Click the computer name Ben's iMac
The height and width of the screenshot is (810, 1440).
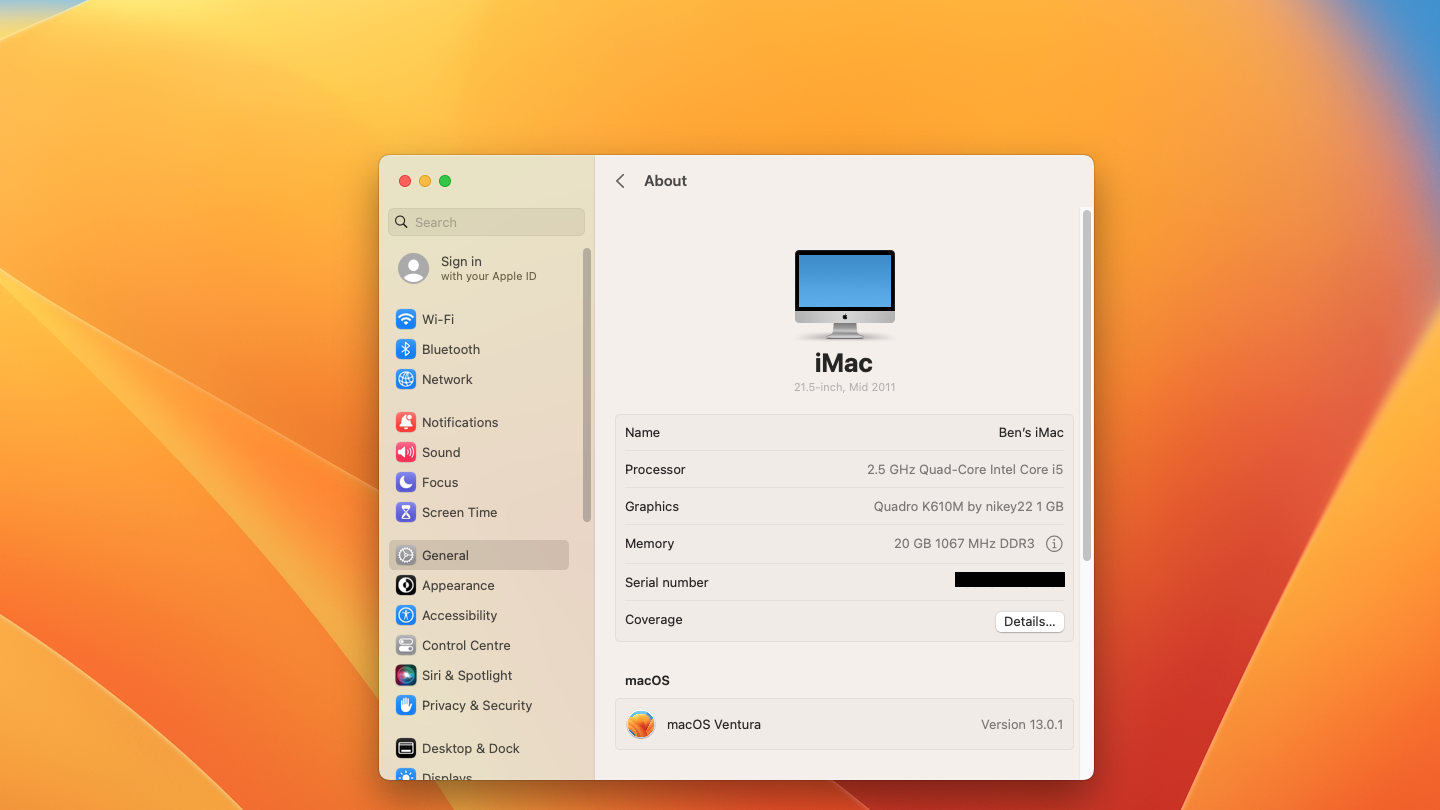coord(1031,433)
